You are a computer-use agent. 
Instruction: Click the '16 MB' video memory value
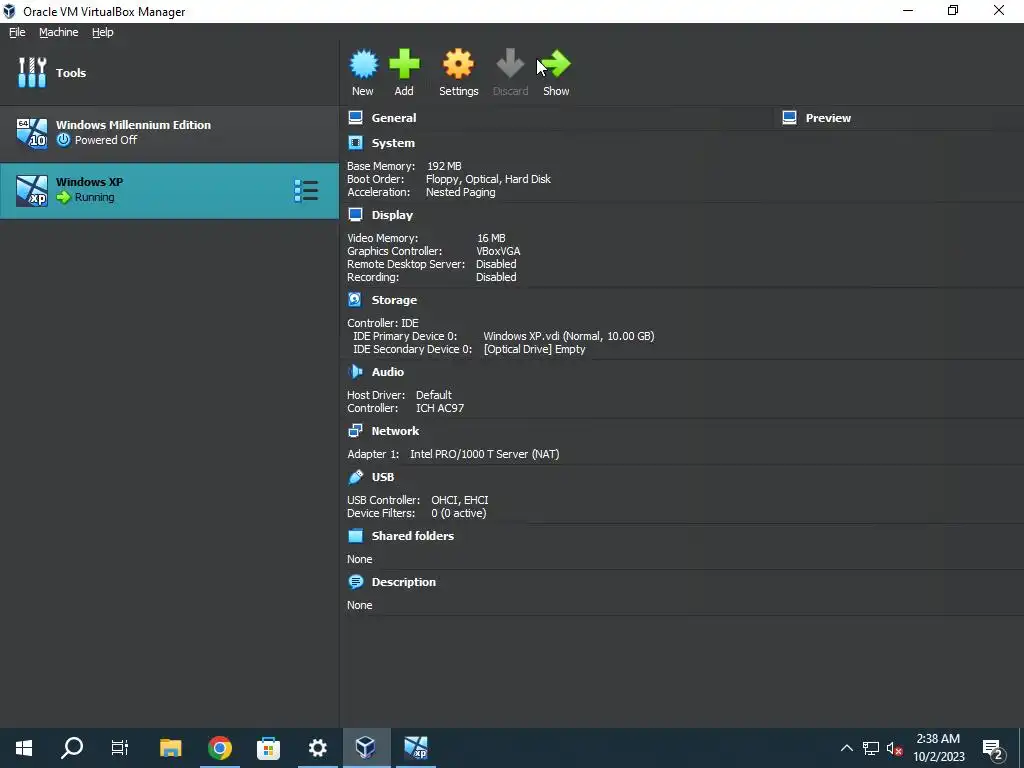(491, 238)
